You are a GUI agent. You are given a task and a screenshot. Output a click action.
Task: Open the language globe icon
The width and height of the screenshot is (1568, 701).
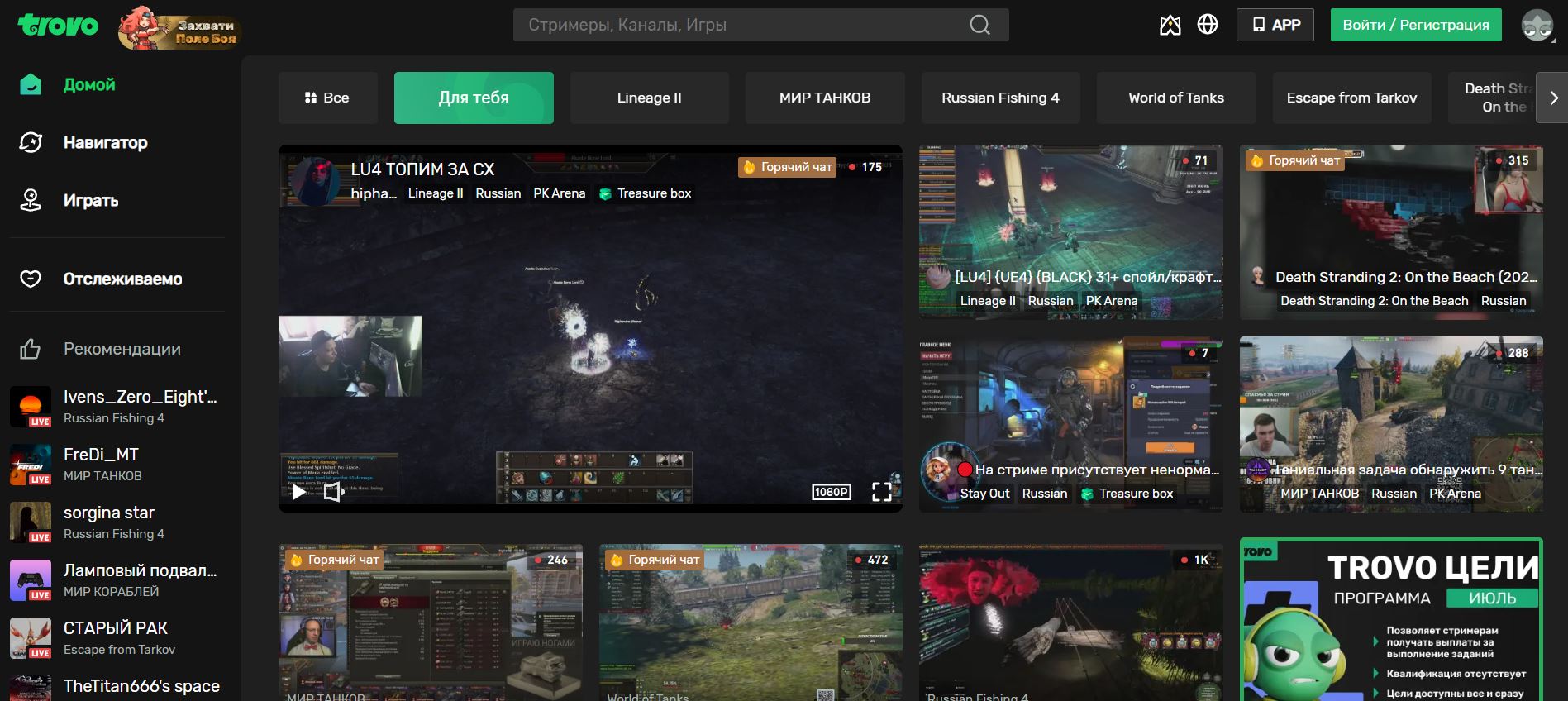(1208, 25)
